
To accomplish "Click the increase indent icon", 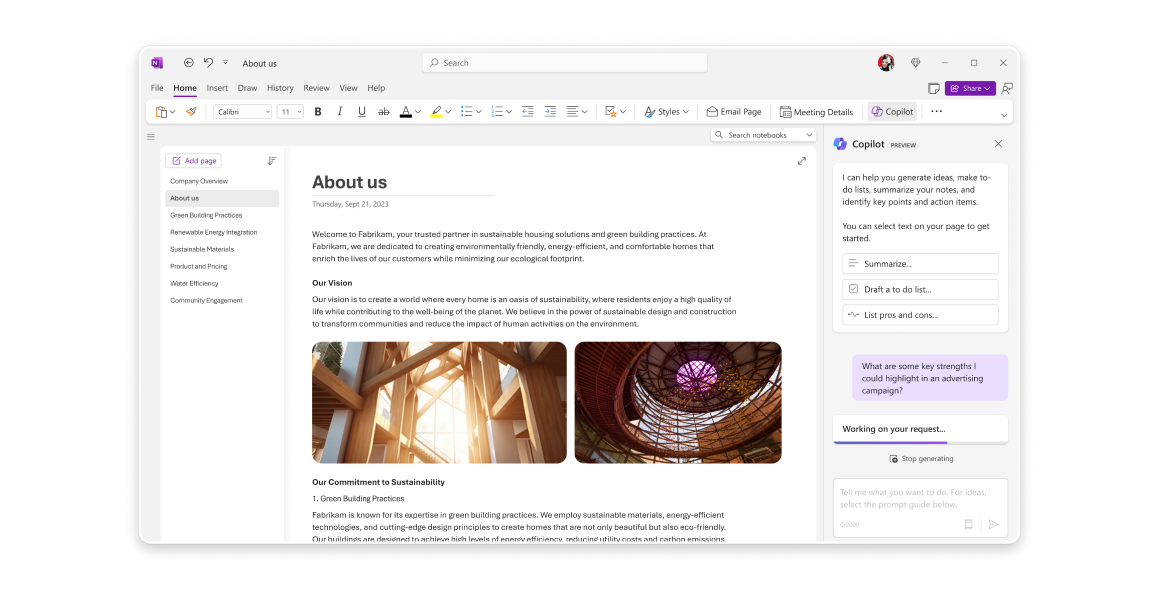I will pos(550,112).
